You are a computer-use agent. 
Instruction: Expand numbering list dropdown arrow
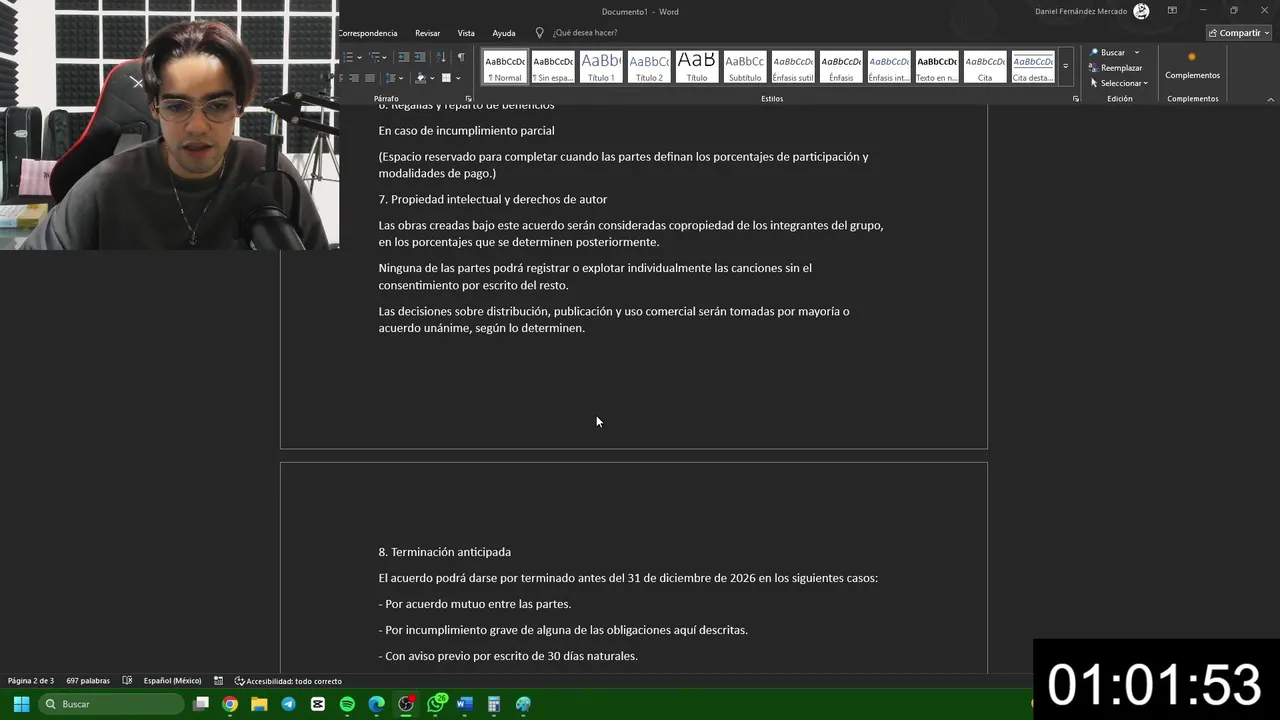pyautogui.click(x=360, y=57)
